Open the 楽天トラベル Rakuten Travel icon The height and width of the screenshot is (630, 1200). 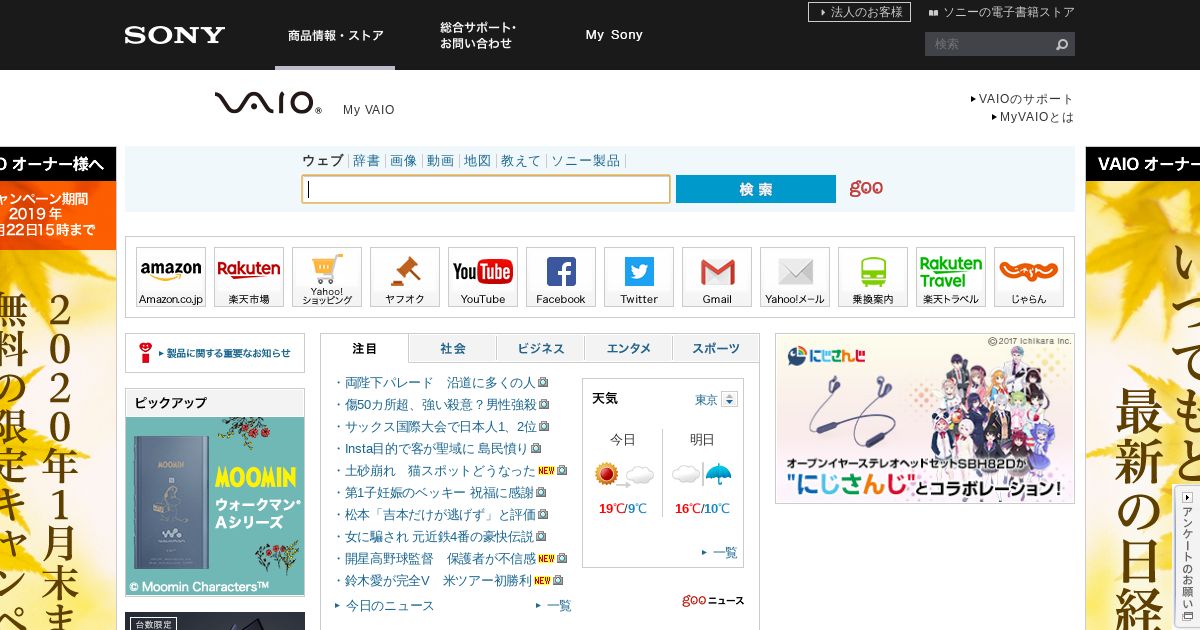tap(951, 277)
